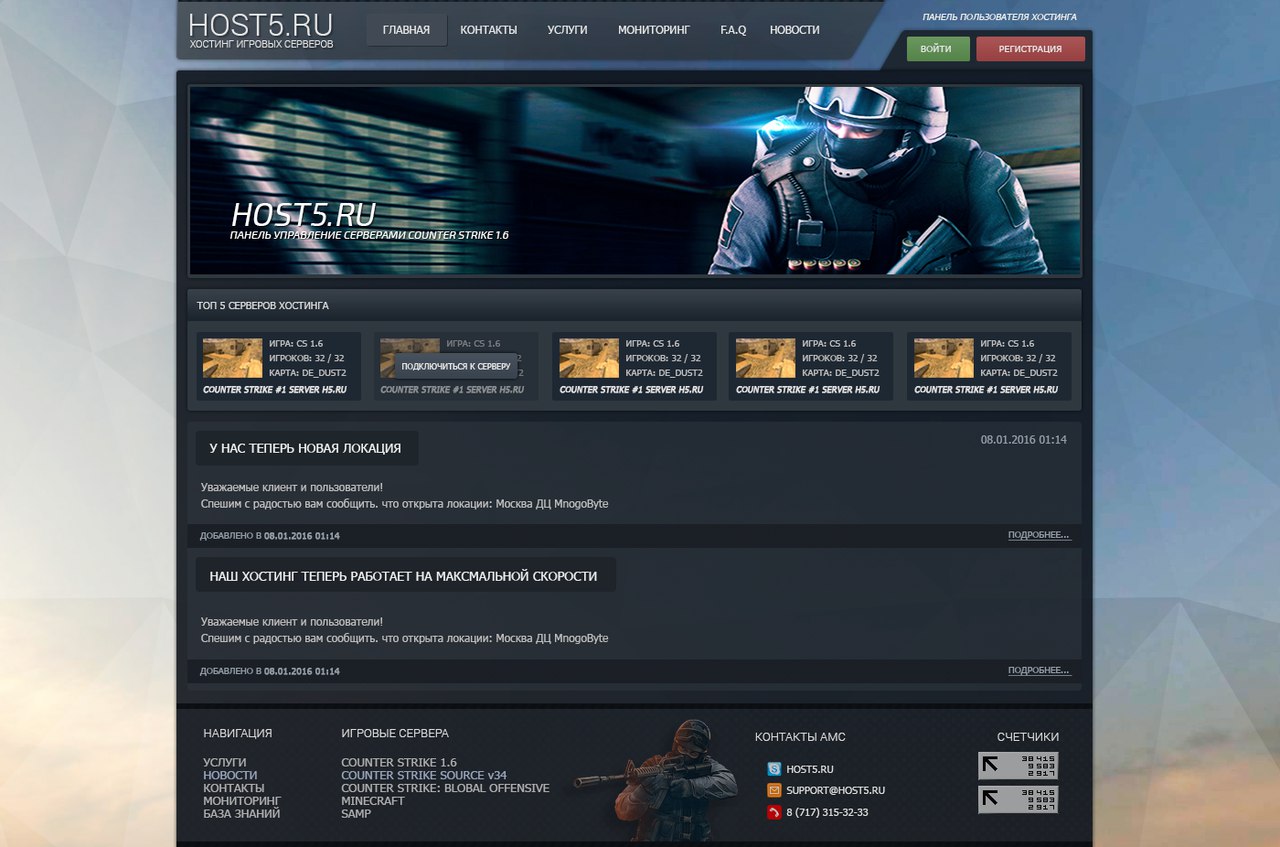Select Мониторинг in the top menu

[x=654, y=30]
